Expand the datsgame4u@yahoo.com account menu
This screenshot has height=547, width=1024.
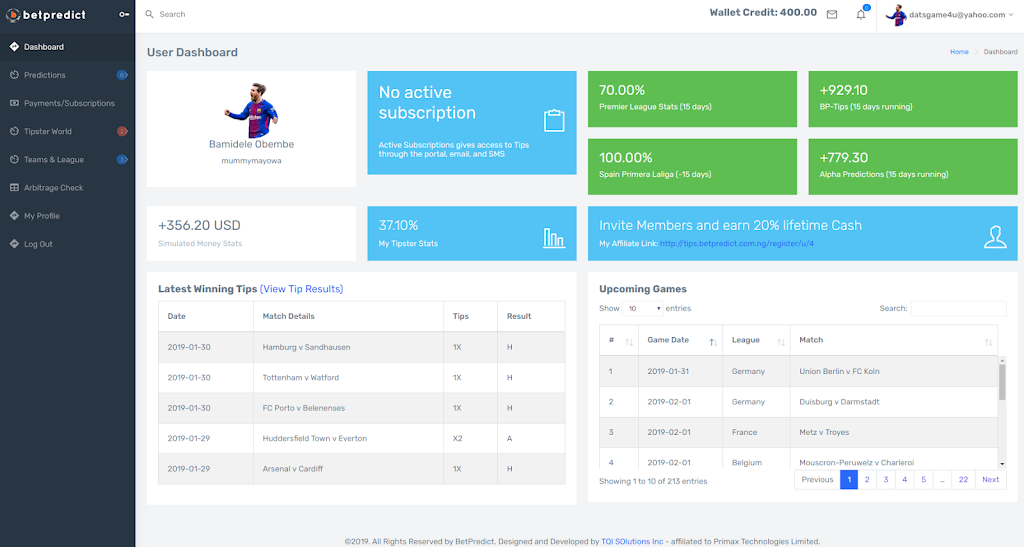961,14
